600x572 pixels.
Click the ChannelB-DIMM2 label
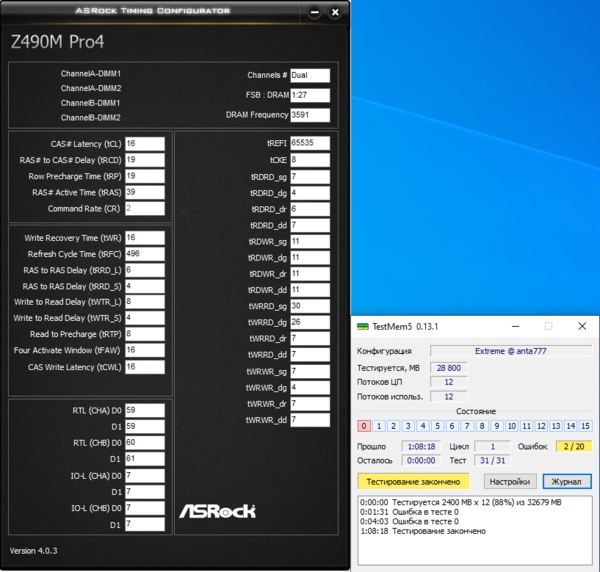point(91,117)
